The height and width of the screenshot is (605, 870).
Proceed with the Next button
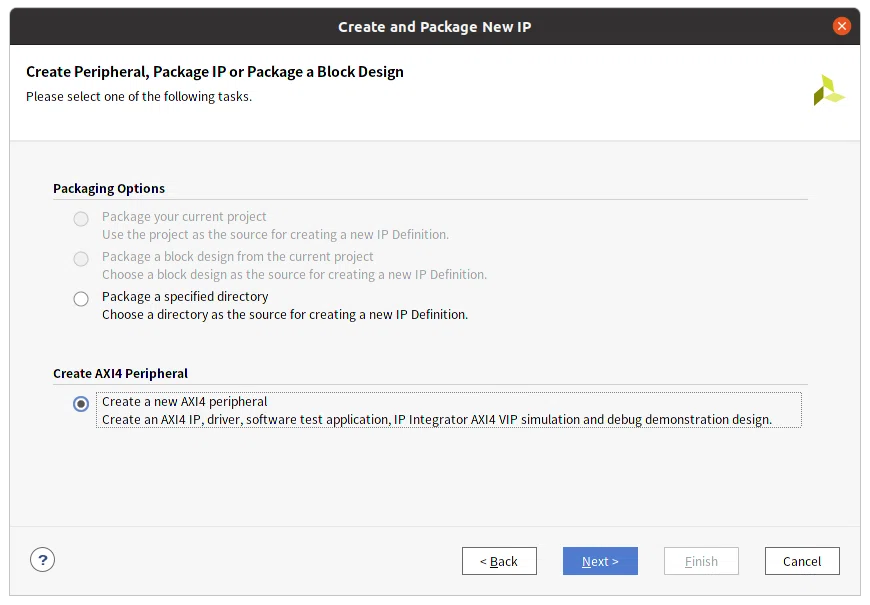point(600,561)
